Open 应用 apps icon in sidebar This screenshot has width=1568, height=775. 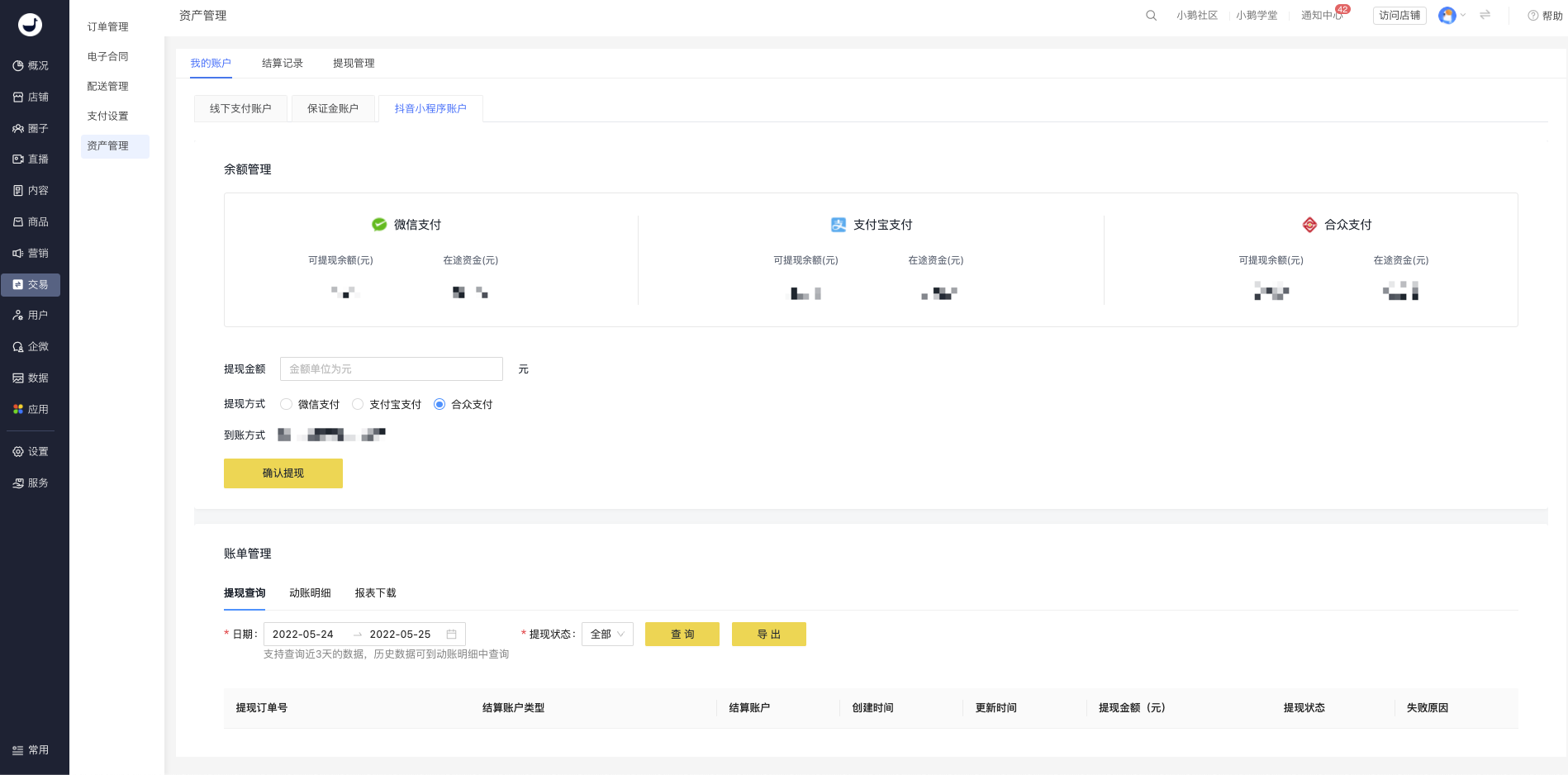18,409
